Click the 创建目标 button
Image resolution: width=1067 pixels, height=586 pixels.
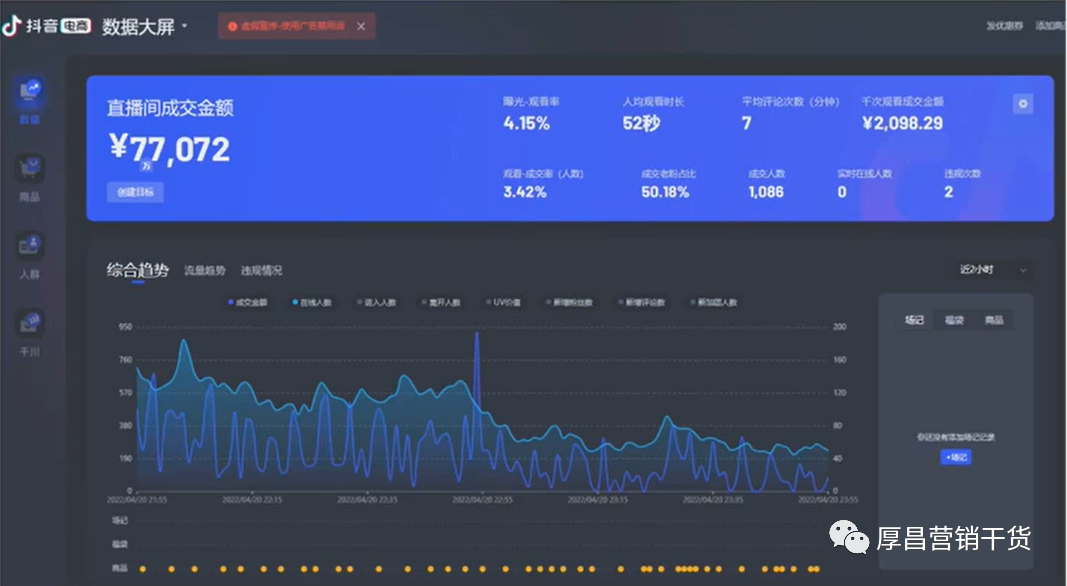(135, 192)
